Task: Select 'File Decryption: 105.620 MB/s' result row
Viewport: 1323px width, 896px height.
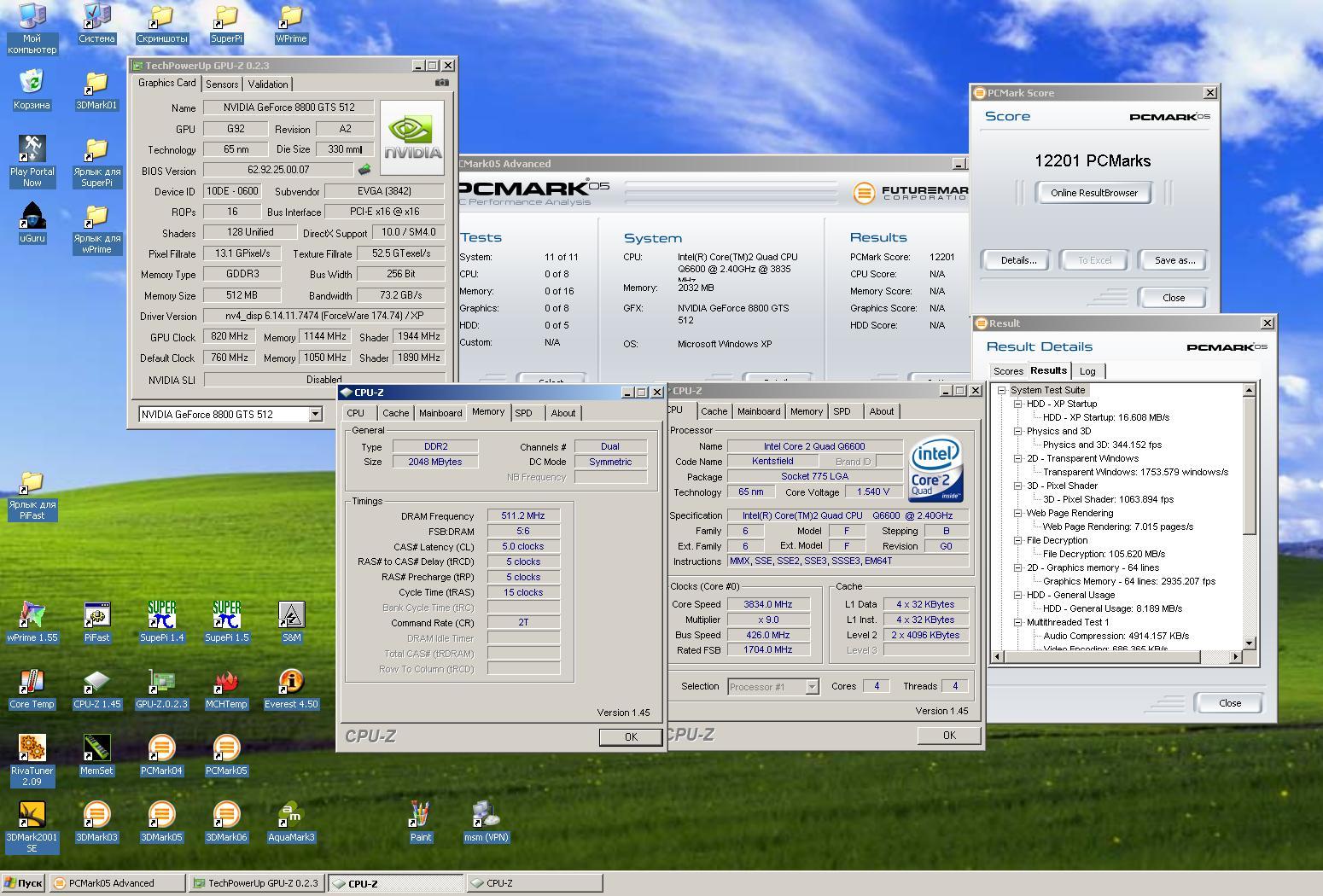Action: 1104,554
